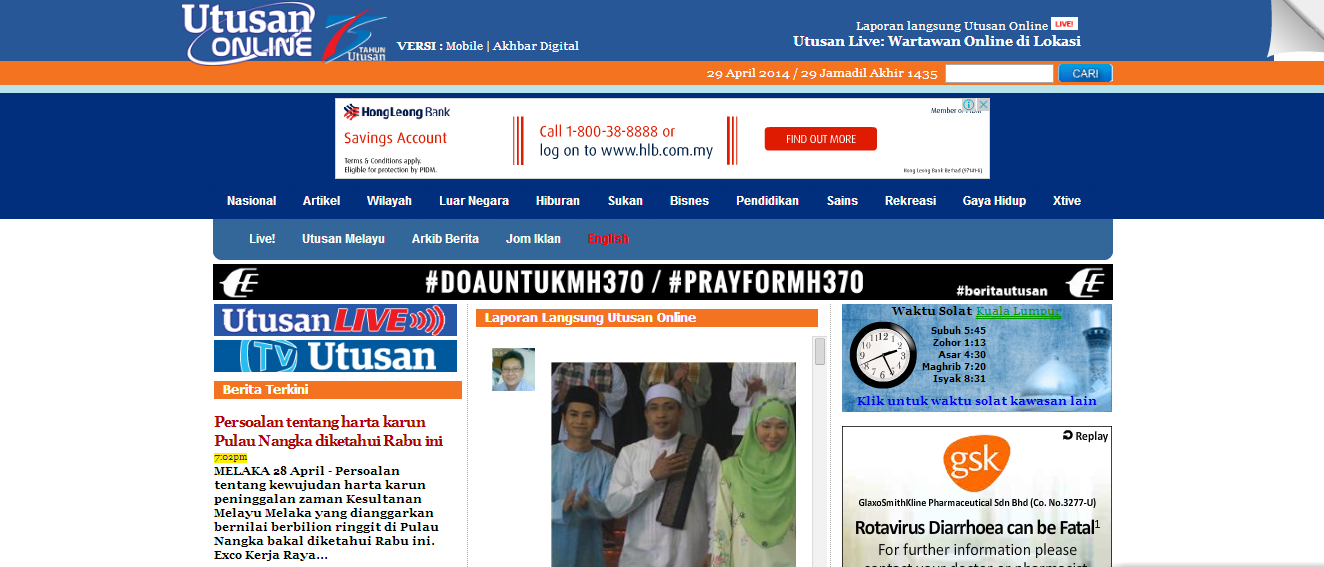Focus the search input field
The height and width of the screenshot is (567, 1324).
click(x=999, y=73)
